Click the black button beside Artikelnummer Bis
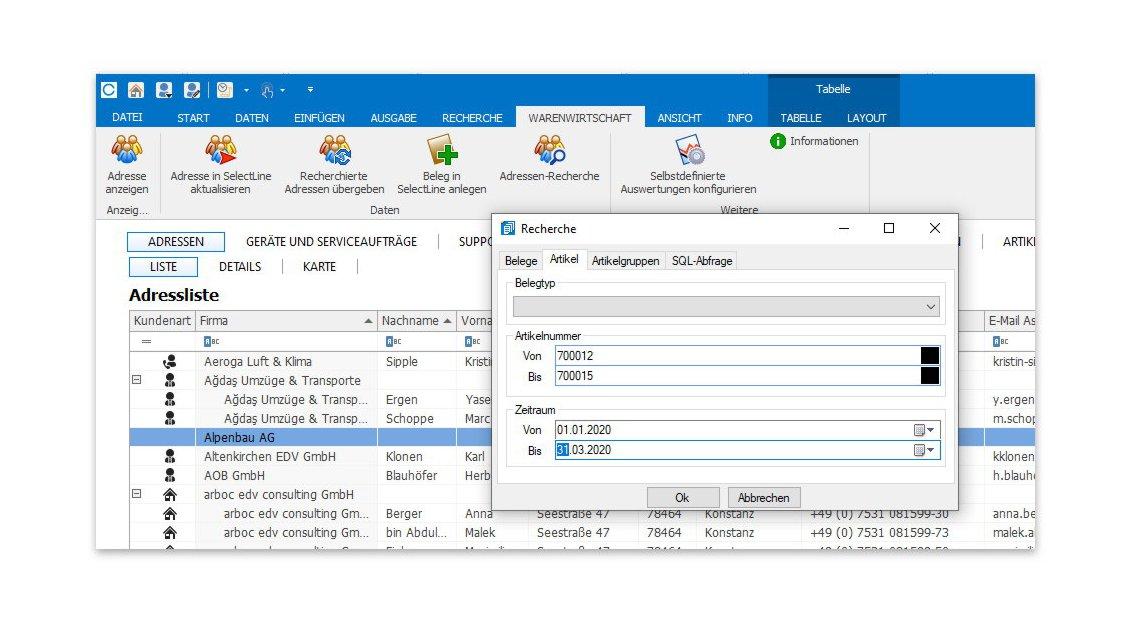 click(x=930, y=375)
